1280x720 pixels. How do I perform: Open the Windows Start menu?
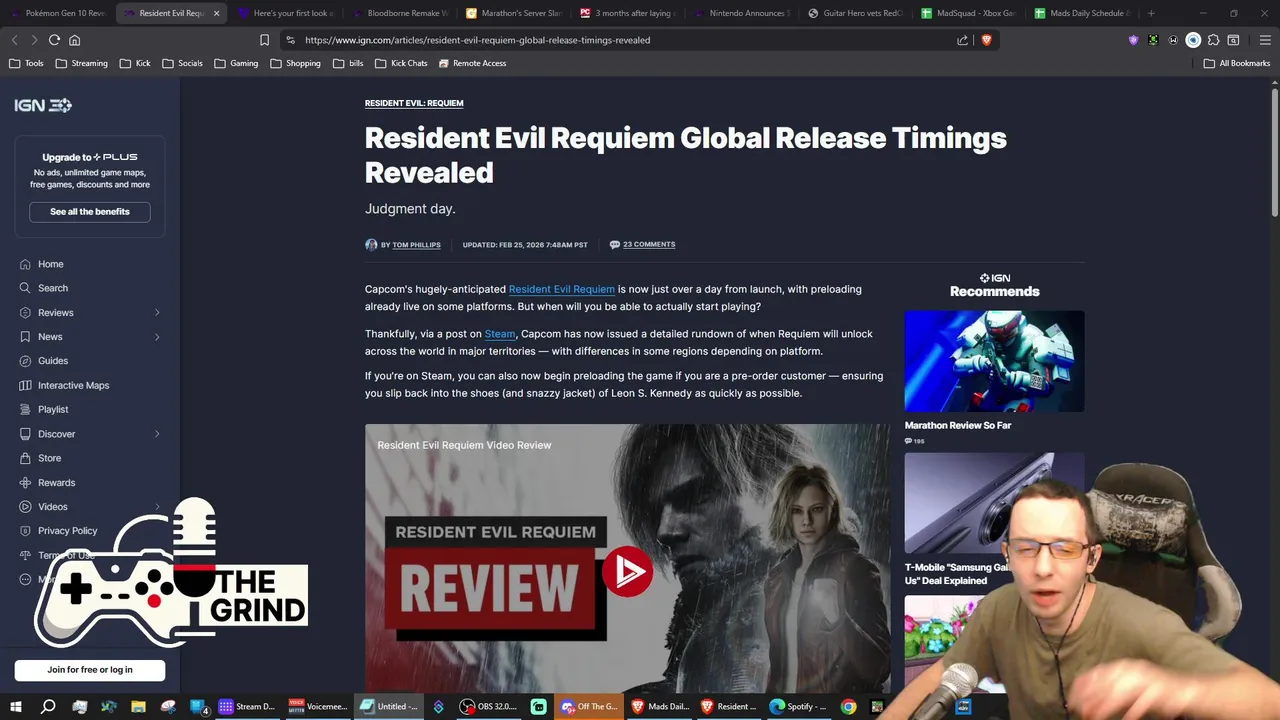16,707
